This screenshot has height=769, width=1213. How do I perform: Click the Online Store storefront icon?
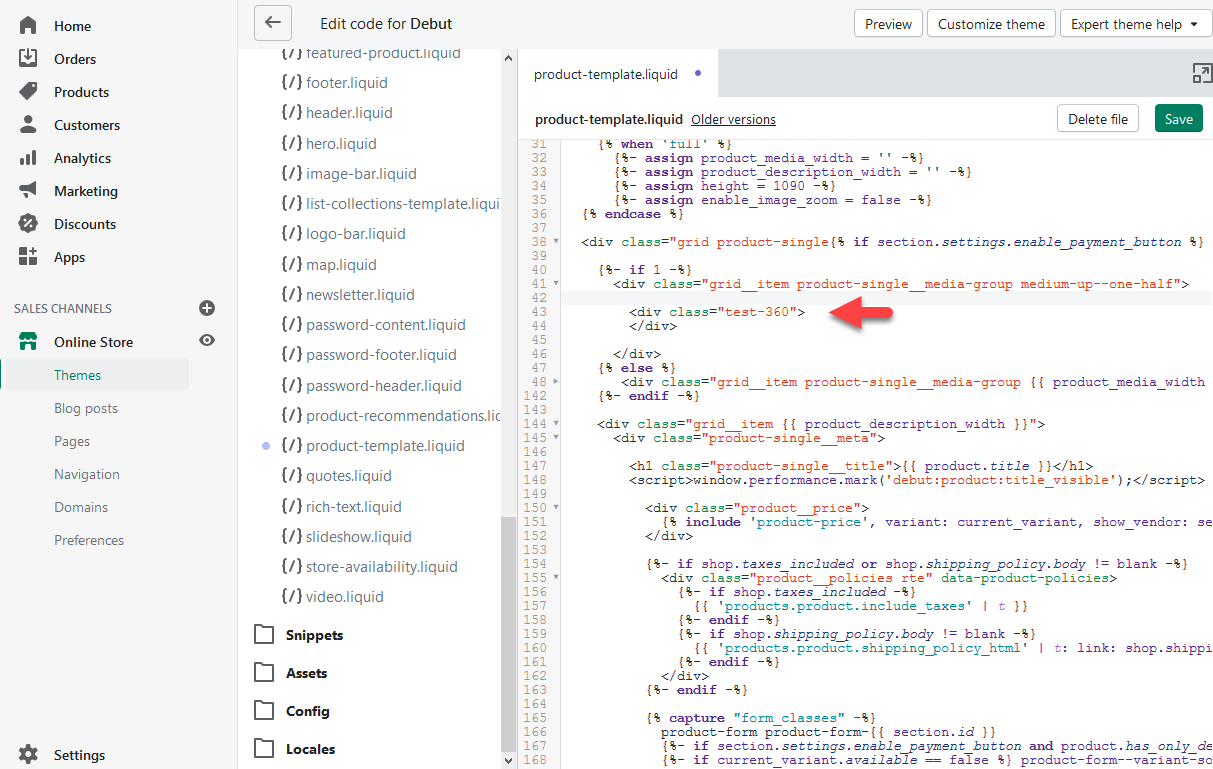point(28,341)
